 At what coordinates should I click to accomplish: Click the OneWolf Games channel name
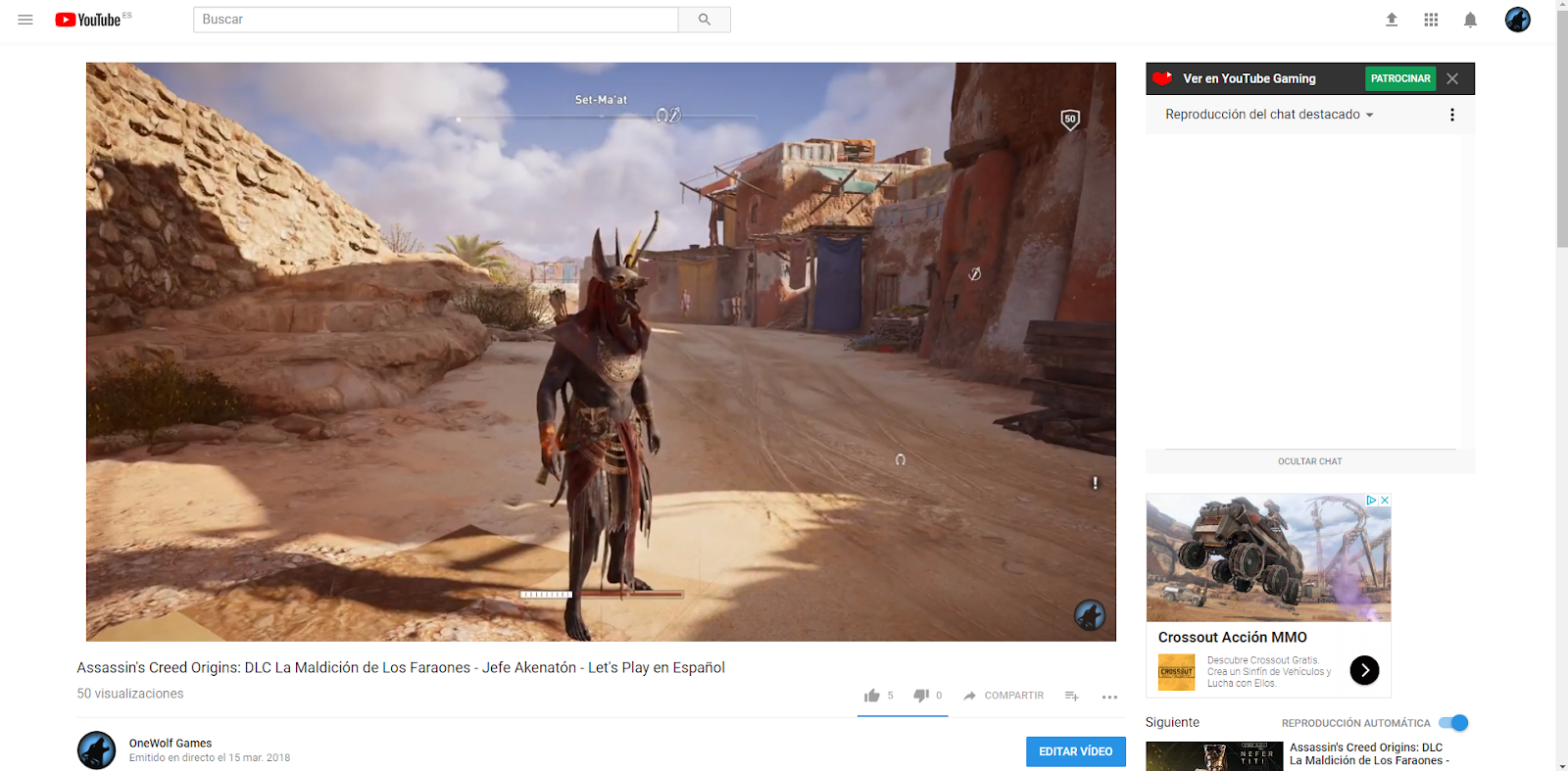tap(171, 744)
